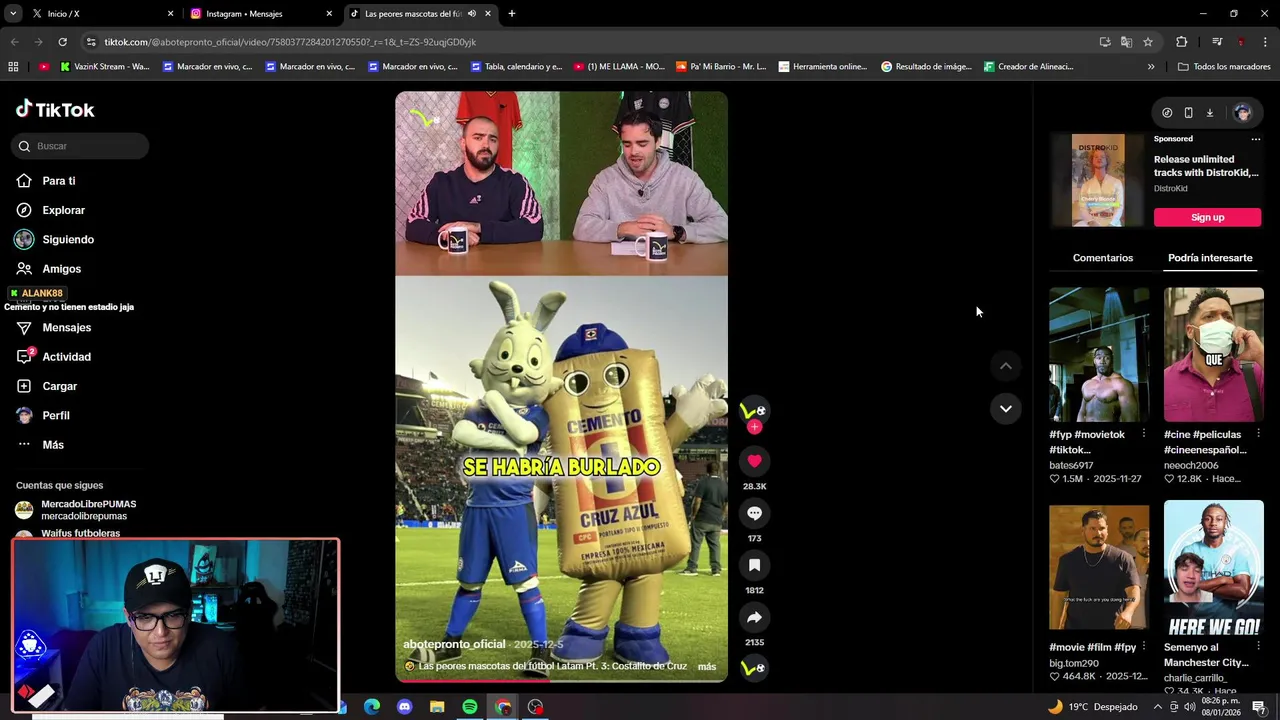Open Chrome three-dot menu

(x=1266, y=42)
